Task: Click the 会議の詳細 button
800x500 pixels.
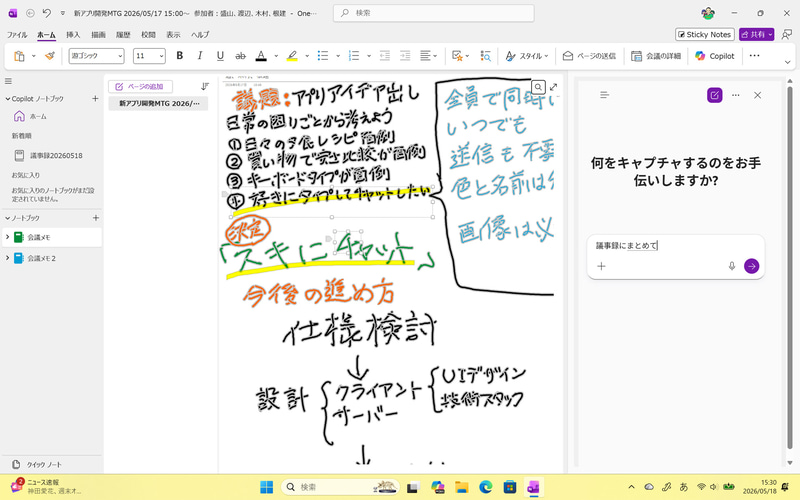Action: (x=656, y=56)
